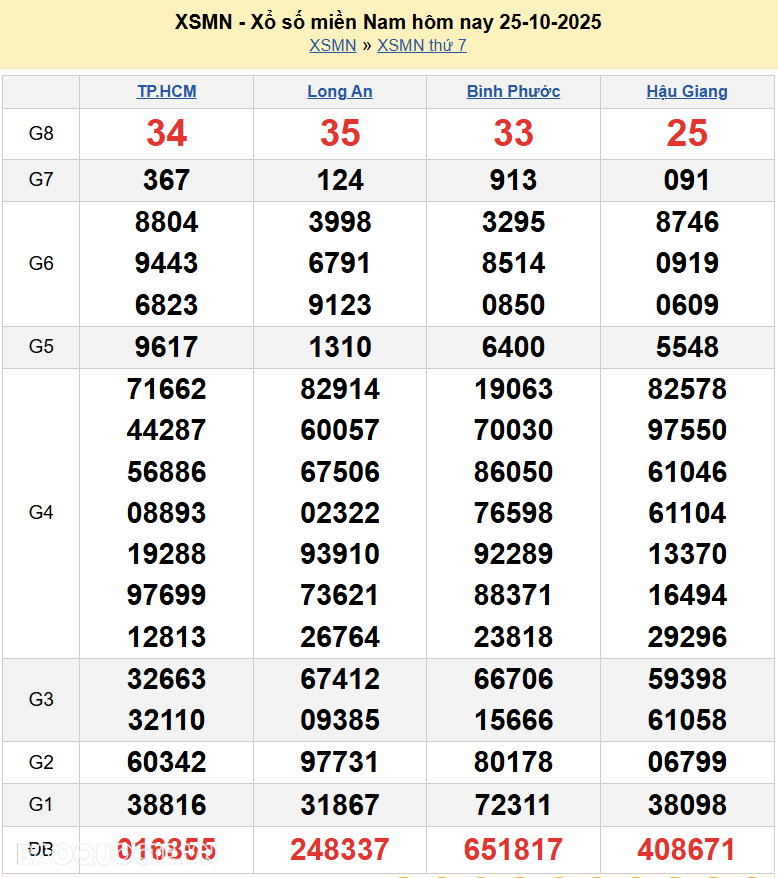Open the Hậu Giang province link
Screen dimensions: 778x878
(x=687, y=92)
